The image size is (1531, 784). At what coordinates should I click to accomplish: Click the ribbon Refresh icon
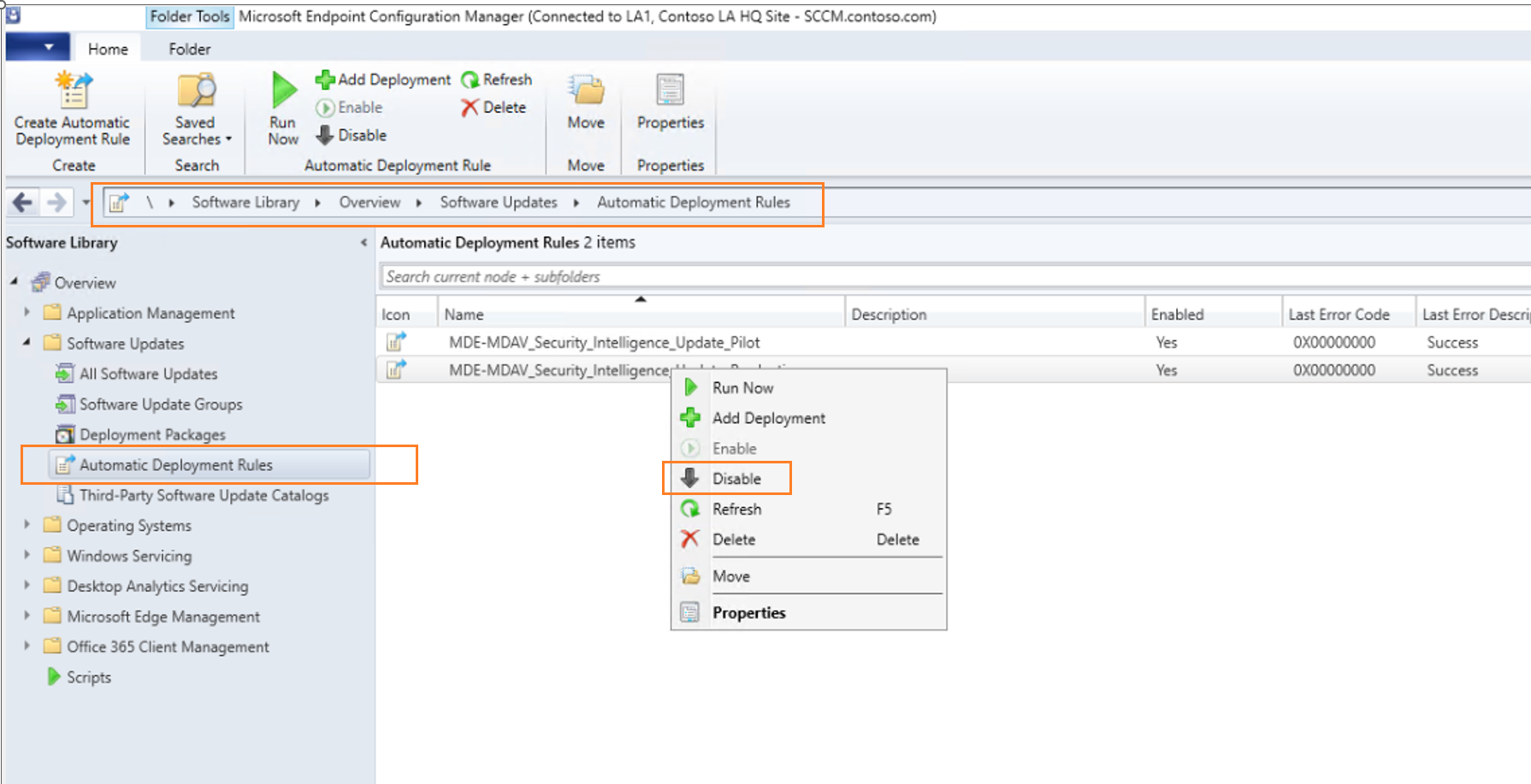(x=470, y=80)
